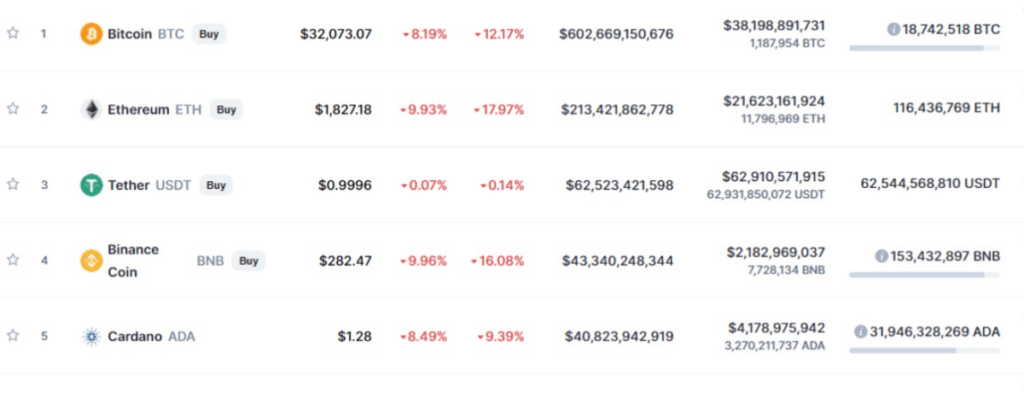Click the Buy button next to BNB
Screen dimensions: 1024x393
tap(248, 261)
